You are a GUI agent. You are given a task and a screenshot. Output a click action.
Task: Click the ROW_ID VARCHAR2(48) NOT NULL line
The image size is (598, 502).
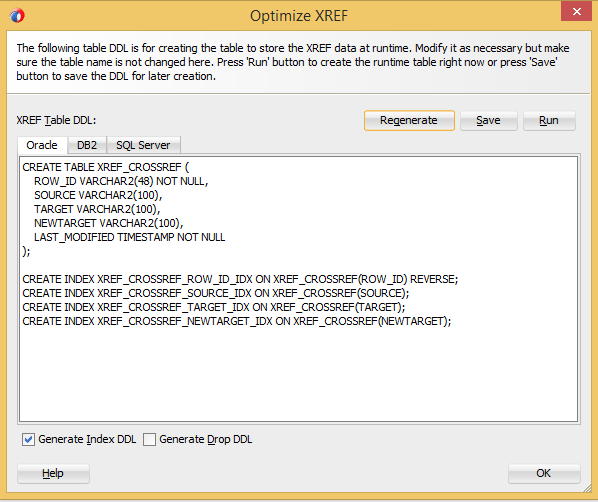(121, 181)
